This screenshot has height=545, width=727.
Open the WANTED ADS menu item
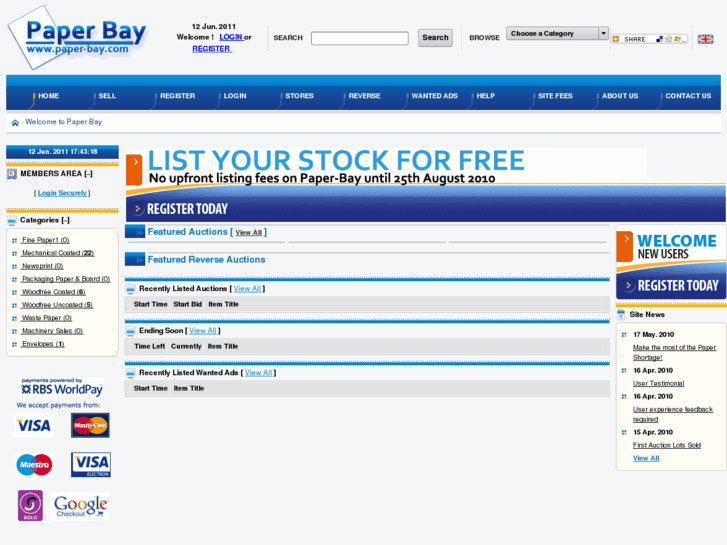pyautogui.click(x=434, y=96)
